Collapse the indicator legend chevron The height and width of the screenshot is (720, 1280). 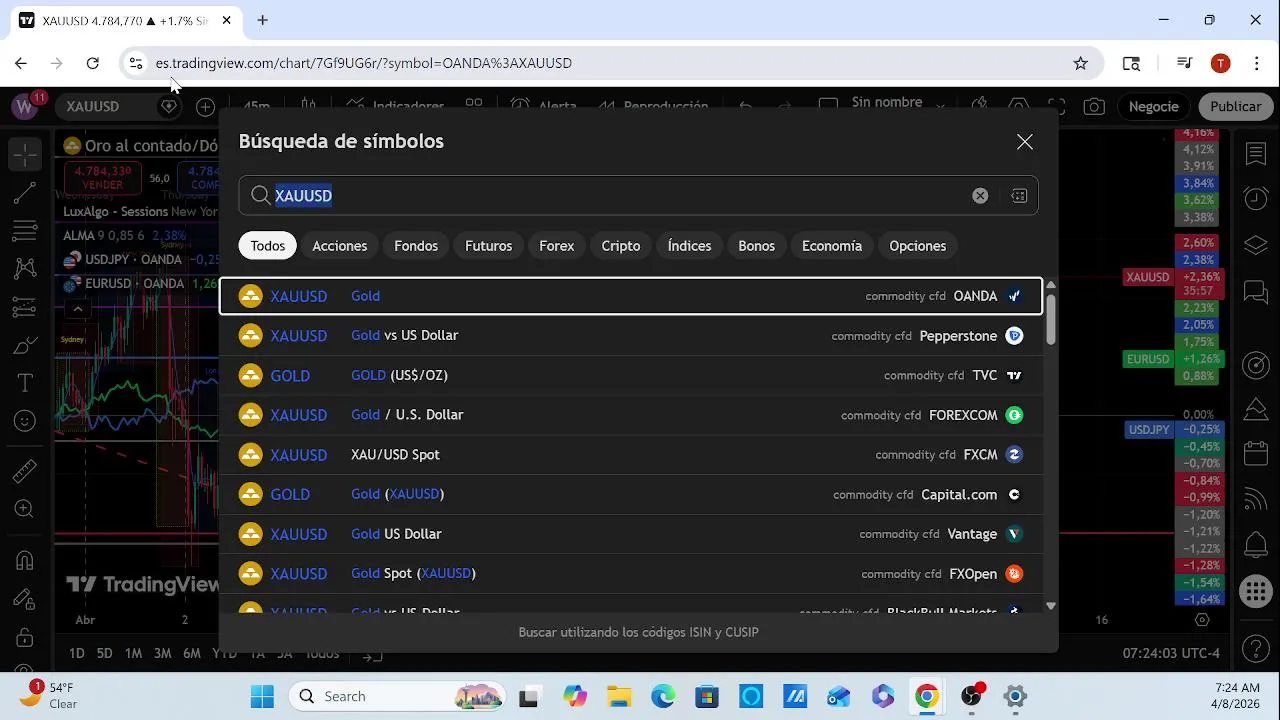pyautogui.click(x=77, y=309)
